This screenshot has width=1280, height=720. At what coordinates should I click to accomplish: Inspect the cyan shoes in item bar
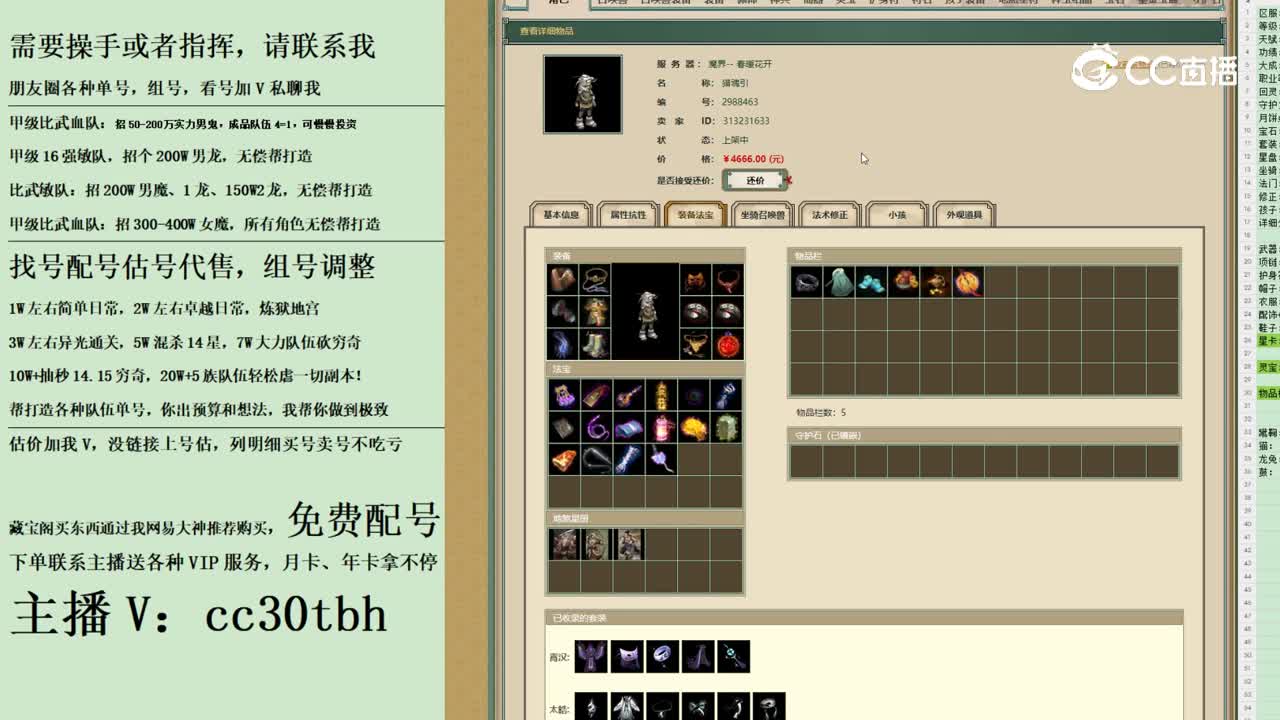point(871,282)
